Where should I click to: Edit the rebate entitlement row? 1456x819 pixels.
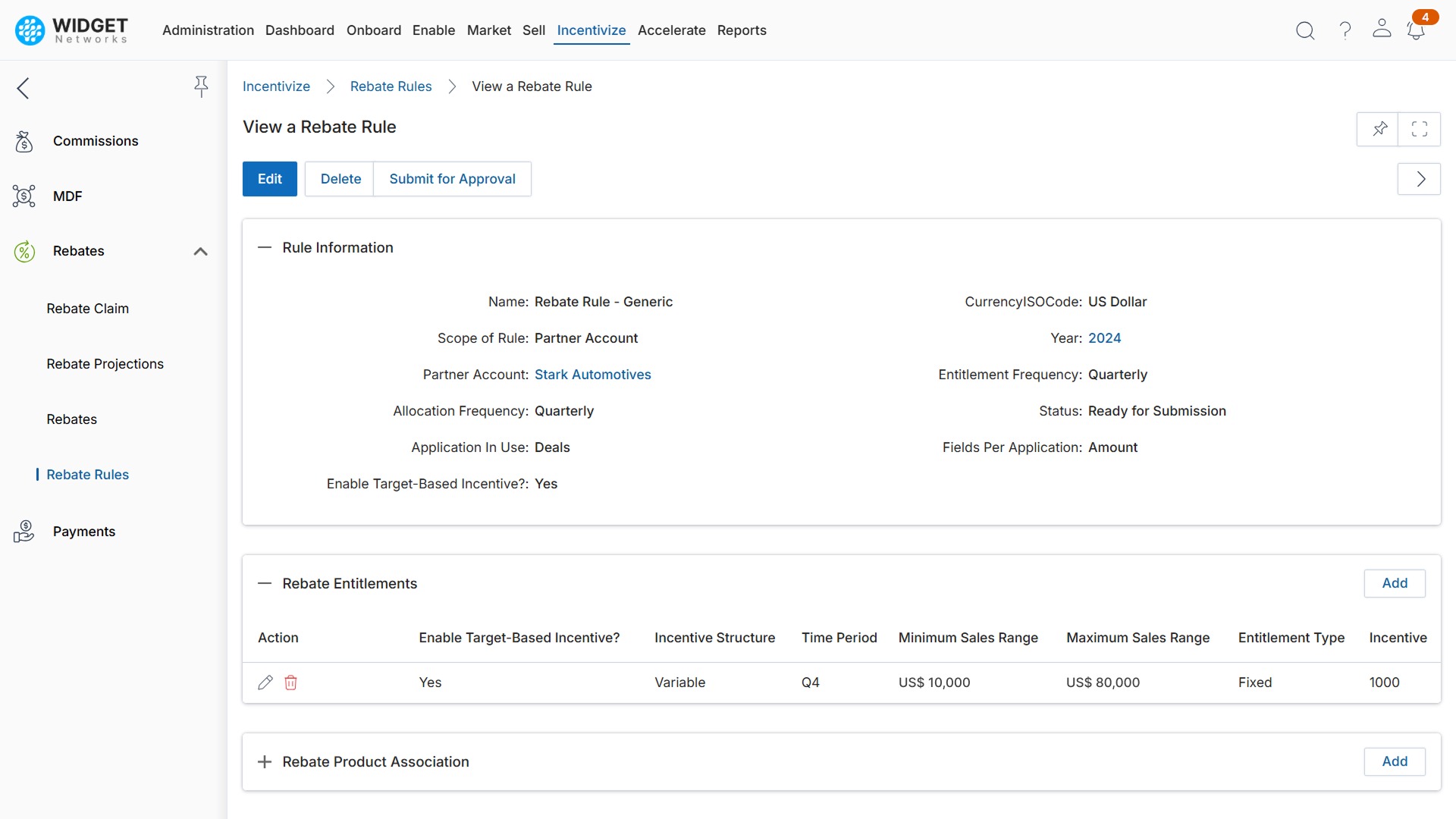click(265, 682)
